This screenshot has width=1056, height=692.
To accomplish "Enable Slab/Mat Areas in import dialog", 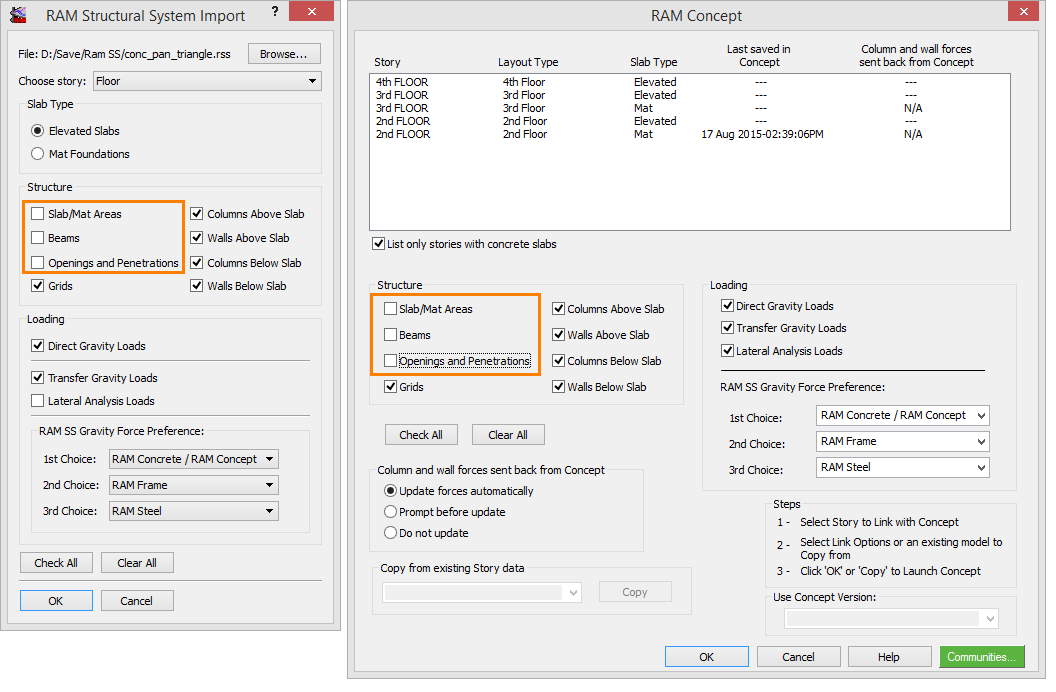I will 38,214.
